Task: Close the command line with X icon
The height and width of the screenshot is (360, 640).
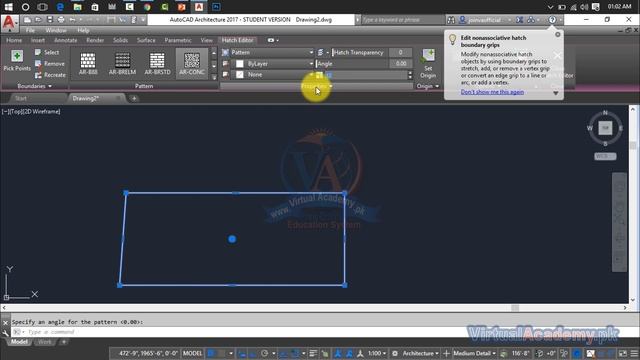Action: click(5, 322)
